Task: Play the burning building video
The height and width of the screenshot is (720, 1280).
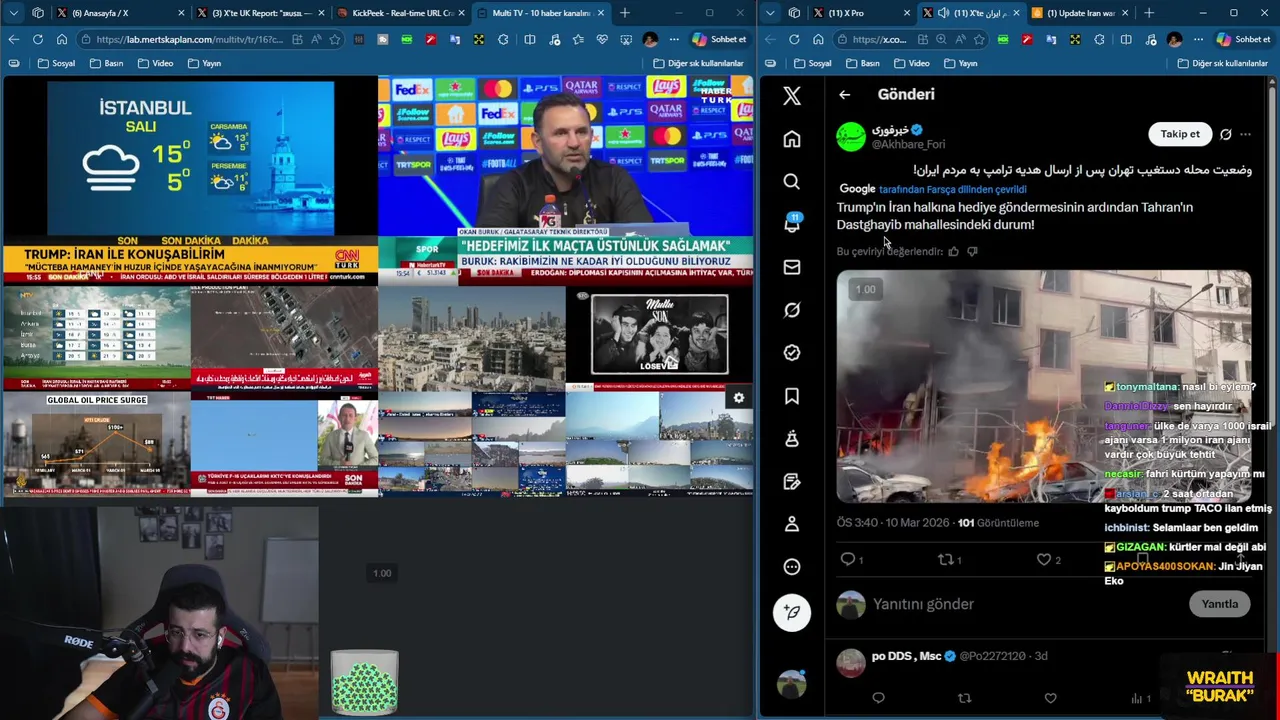Action: (x=1043, y=386)
